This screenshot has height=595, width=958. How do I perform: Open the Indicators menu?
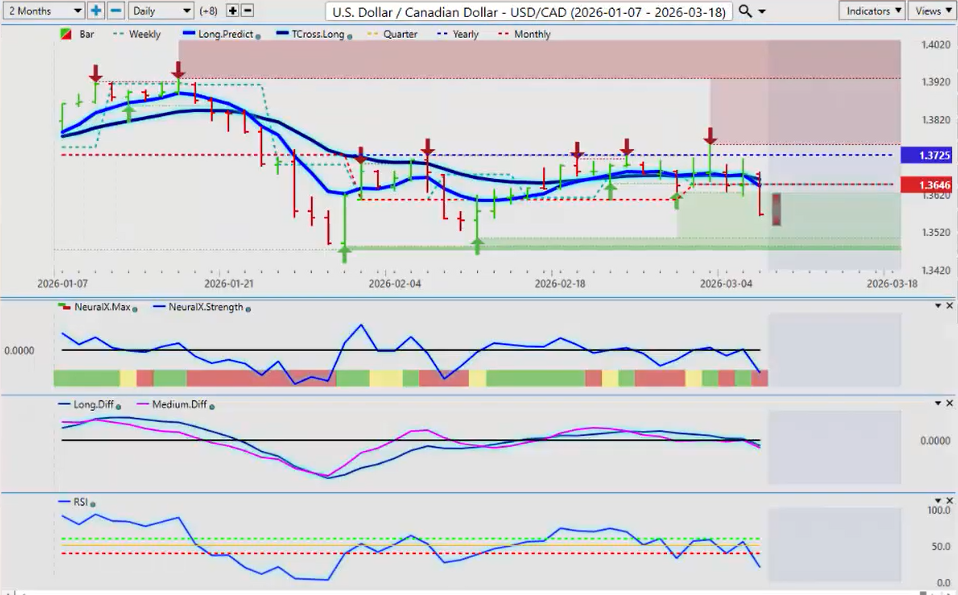pos(872,10)
